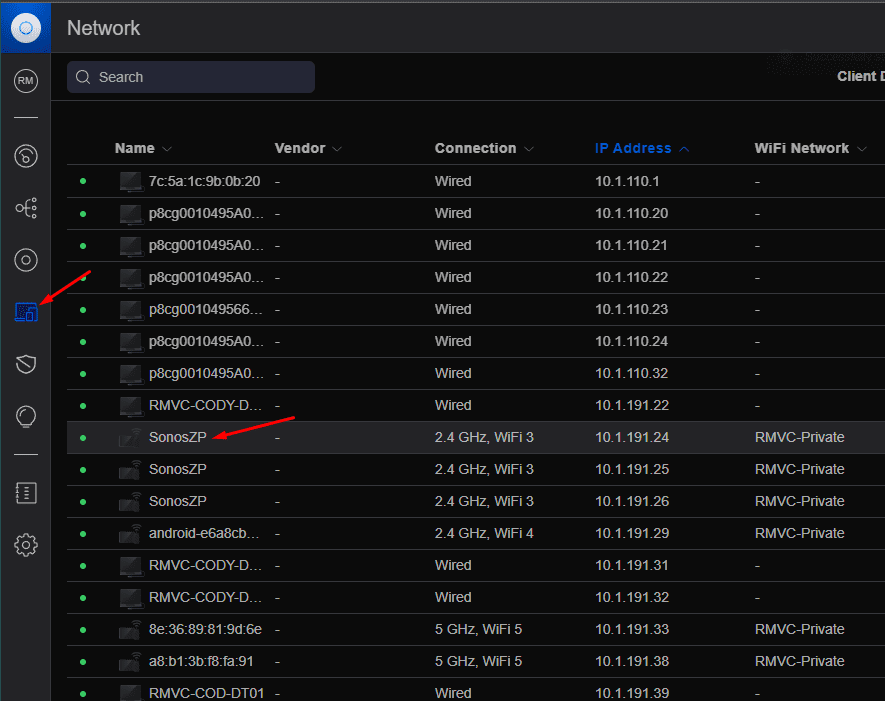The image size is (885, 701).
Task: Select the client at 10.1.110.21
Action: (206, 246)
